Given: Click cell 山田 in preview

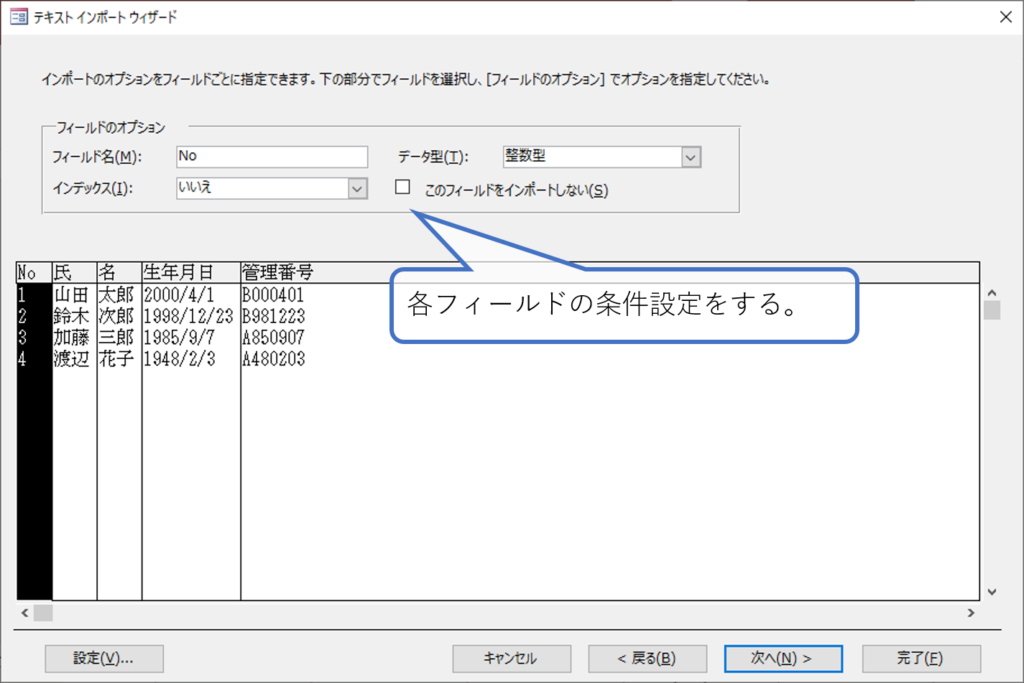Looking at the screenshot, I should pos(71,294).
